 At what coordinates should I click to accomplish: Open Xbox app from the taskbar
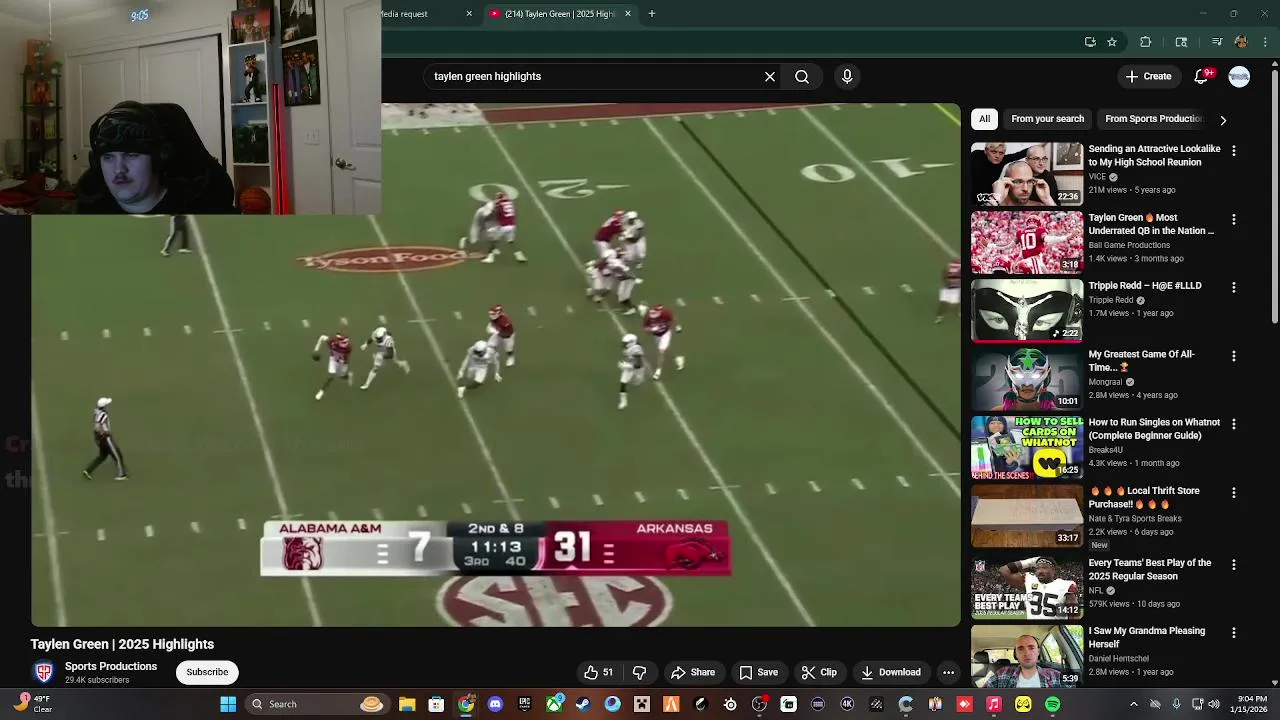coord(554,704)
